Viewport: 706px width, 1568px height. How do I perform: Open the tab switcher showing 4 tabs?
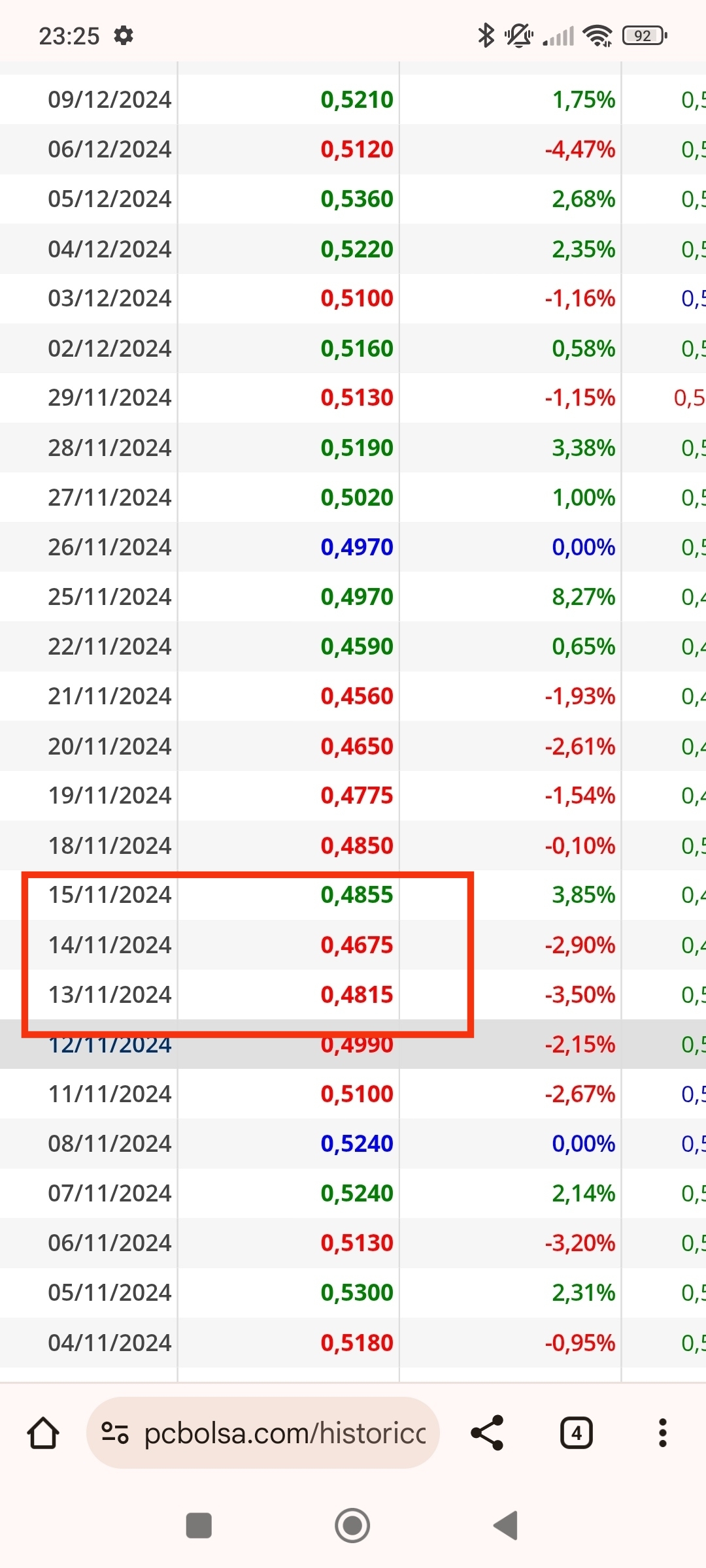click(x=576, y=1433)
